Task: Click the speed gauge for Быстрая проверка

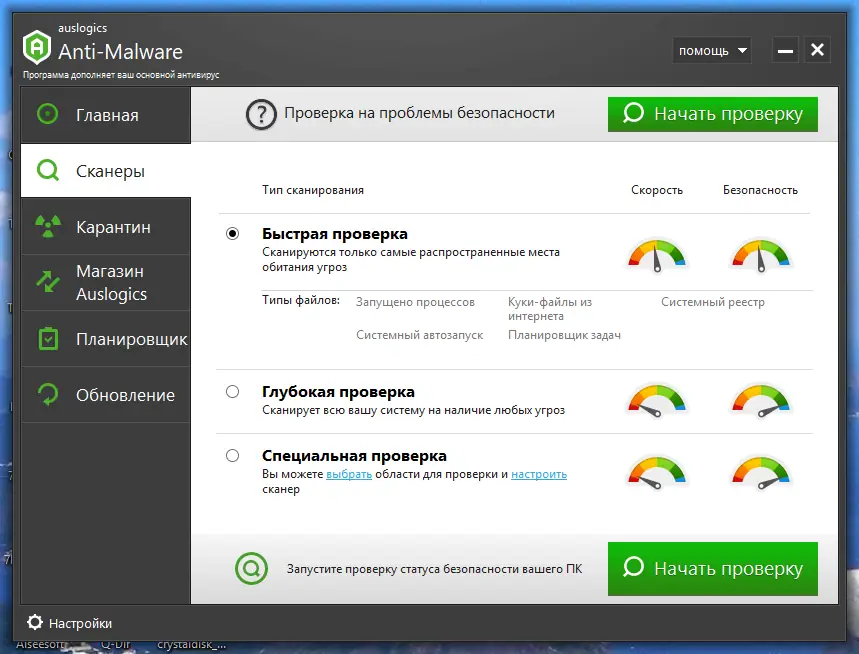Action: (657, 254)
